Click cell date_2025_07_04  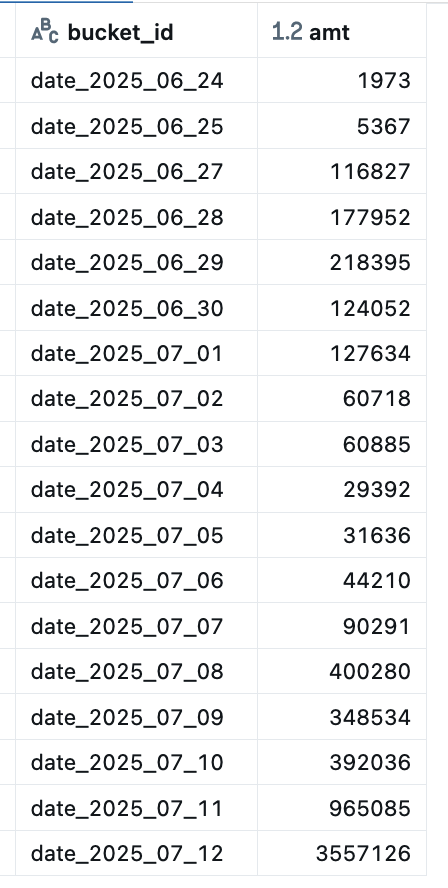[136, 490]
